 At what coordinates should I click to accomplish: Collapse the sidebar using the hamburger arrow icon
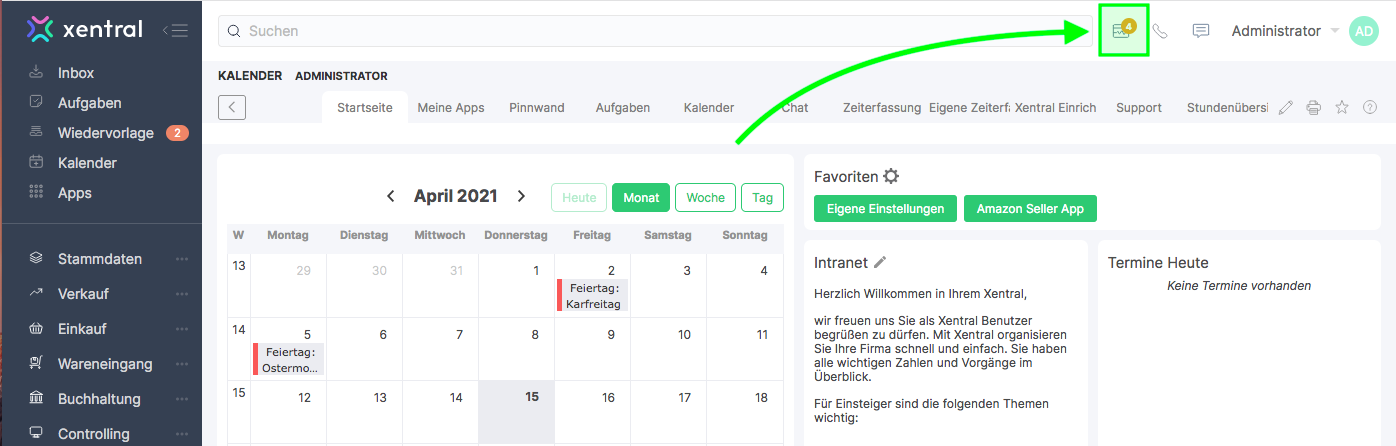pyautogui.click(x=175, y=30)
